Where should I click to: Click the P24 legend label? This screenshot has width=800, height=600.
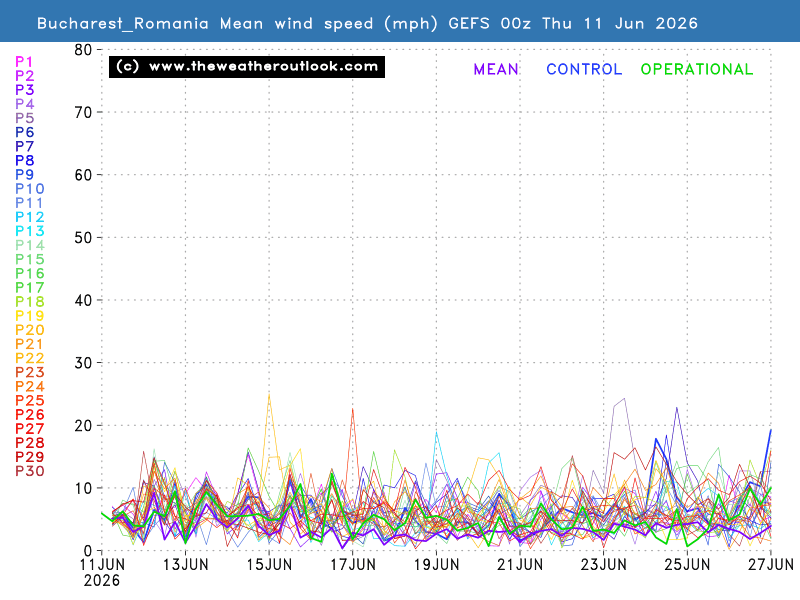[30, 386]
